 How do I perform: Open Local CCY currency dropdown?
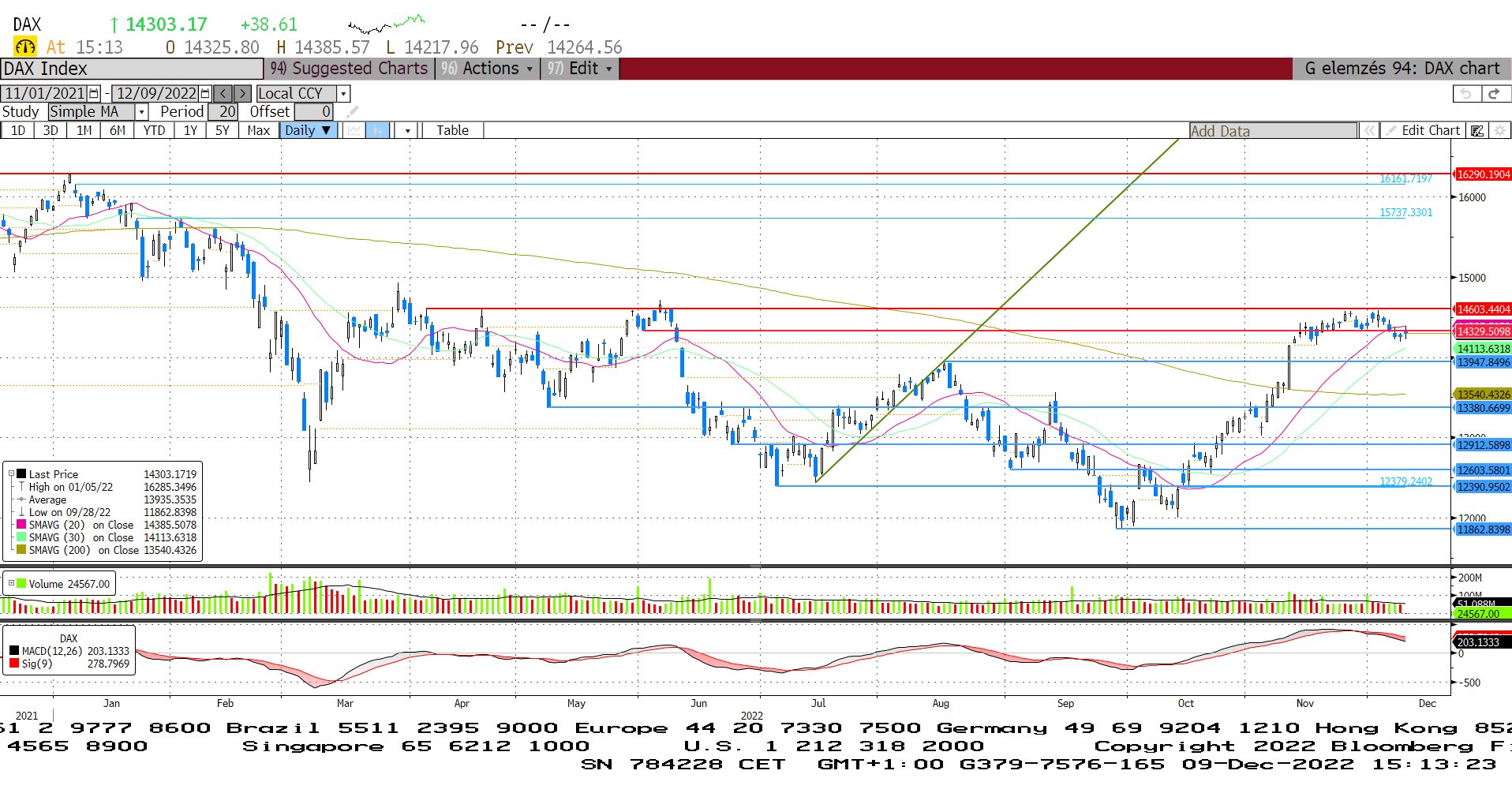[x=343, y=93]
